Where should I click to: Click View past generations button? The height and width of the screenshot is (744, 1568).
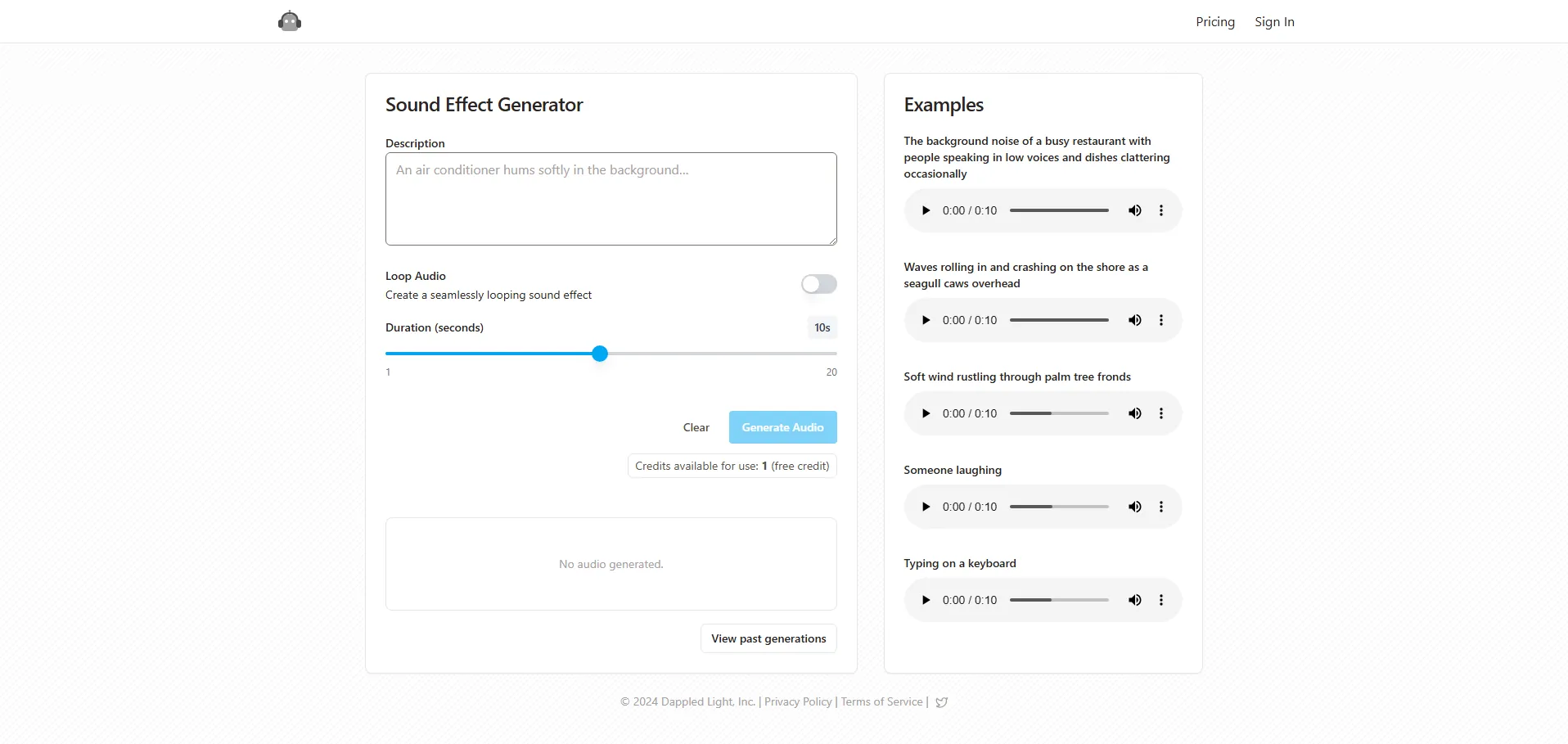click(768, 638)
